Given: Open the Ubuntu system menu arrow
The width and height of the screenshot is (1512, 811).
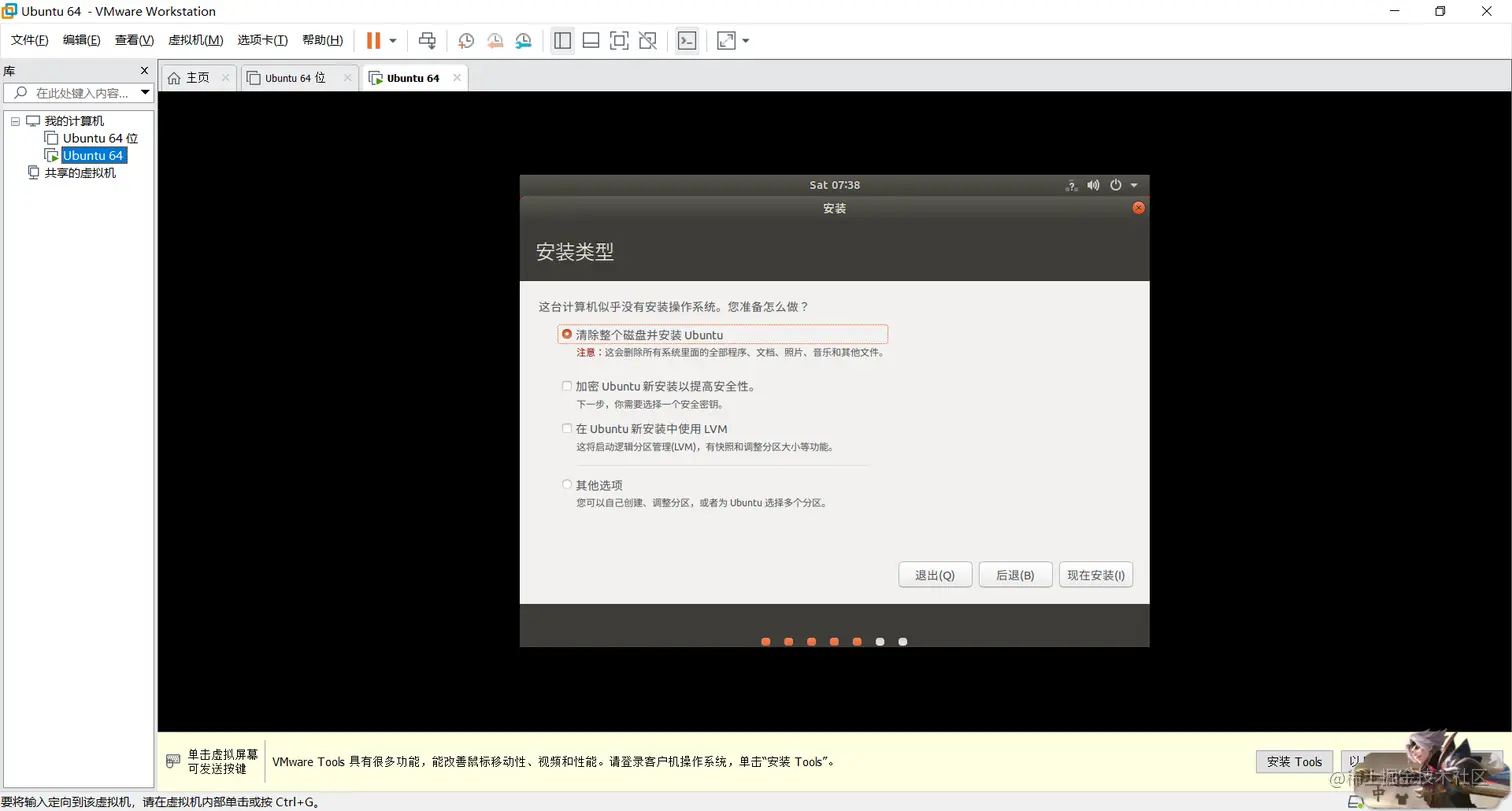Looking at the screenshot, I should pos(1134,185).
